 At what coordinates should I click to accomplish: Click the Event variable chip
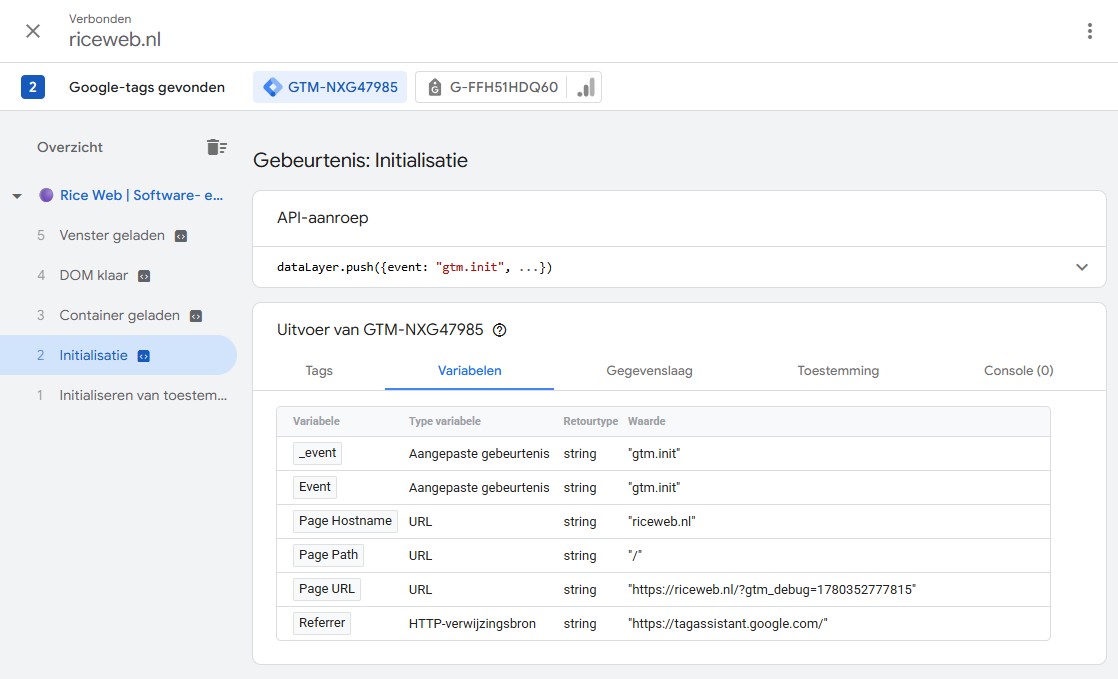click(314, 487)
